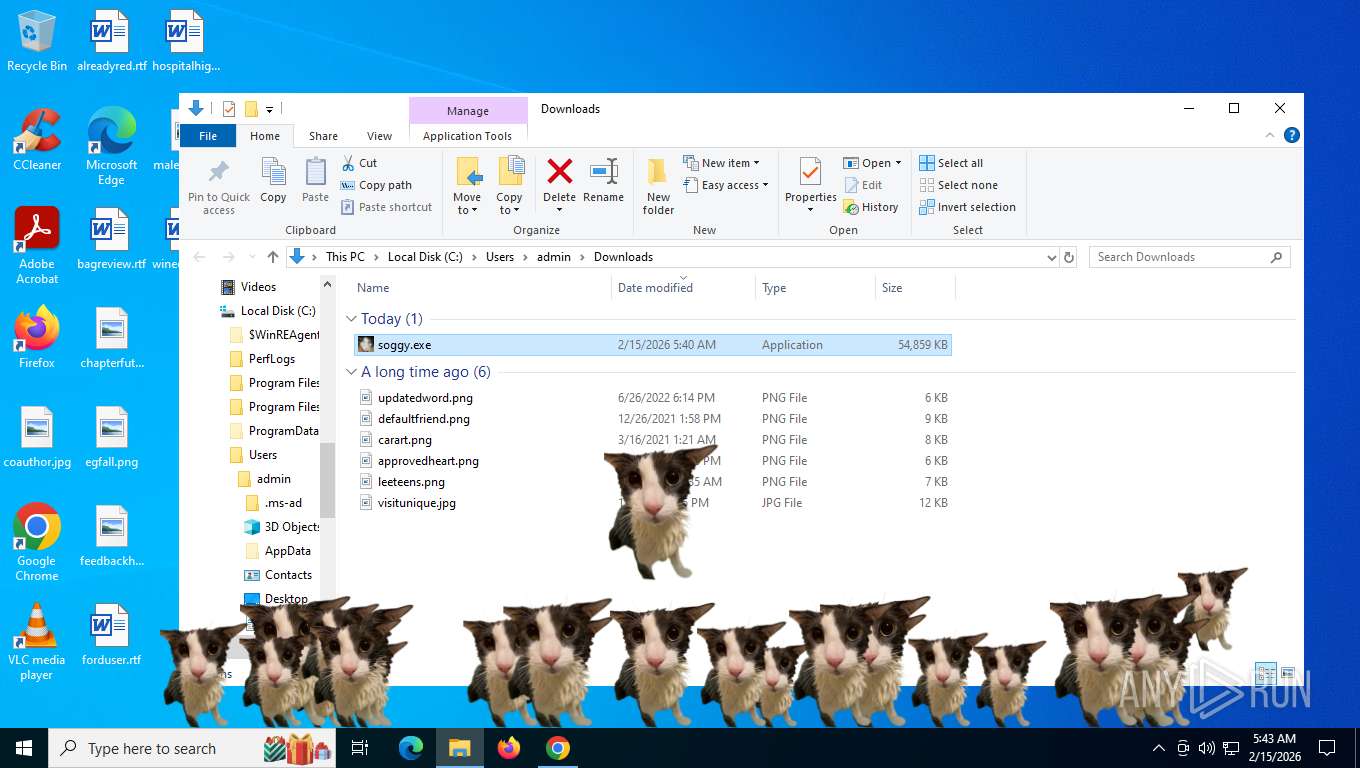Open the Quick Access Toolbar customize dropdown
1360x768 pixels.
click(x=269, y=109)
